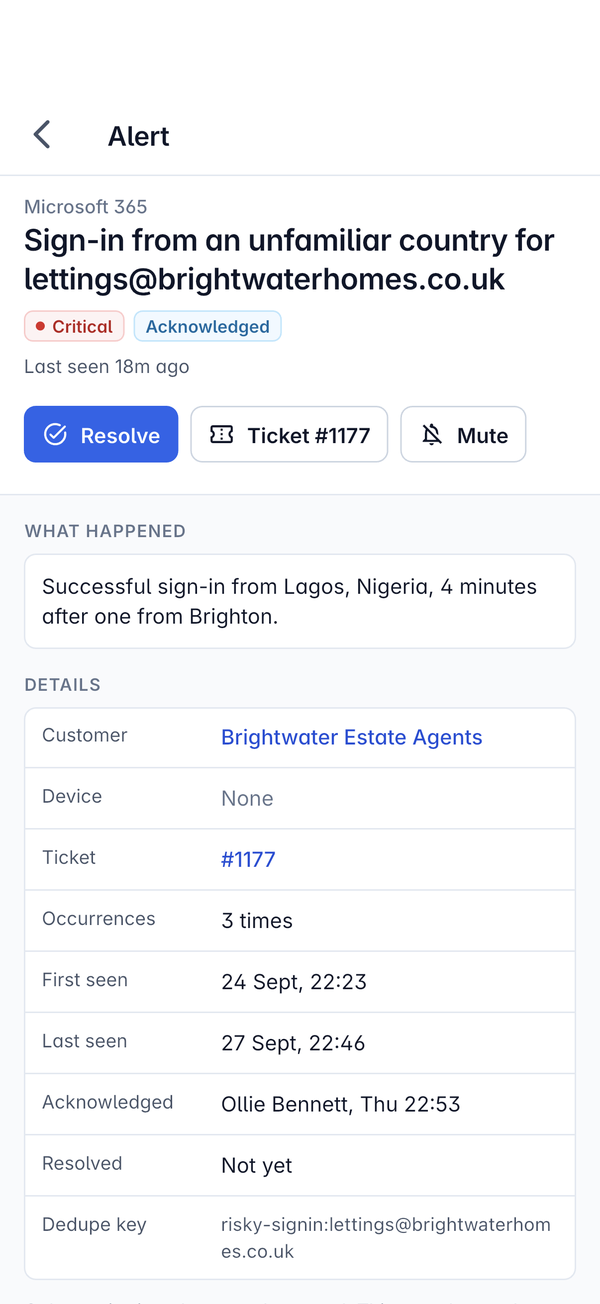Select the Critical severity badge

pos(74,326)
